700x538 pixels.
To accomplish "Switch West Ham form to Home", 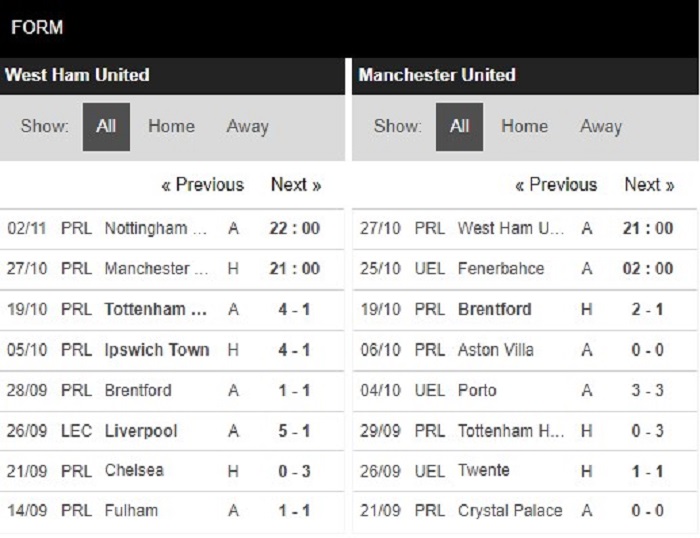I will tap(171, 126).
